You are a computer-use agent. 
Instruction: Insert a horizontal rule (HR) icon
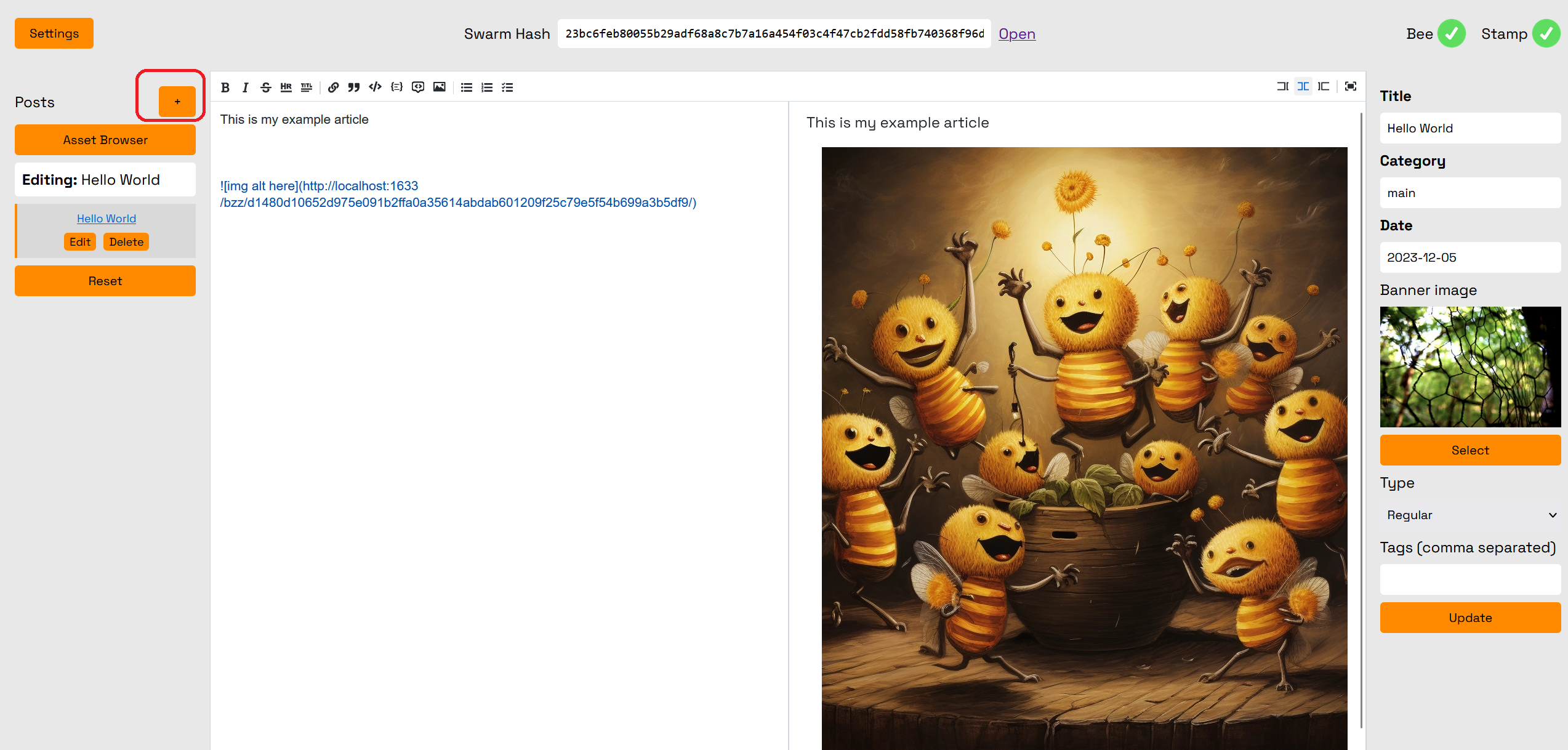click(286, 87)
